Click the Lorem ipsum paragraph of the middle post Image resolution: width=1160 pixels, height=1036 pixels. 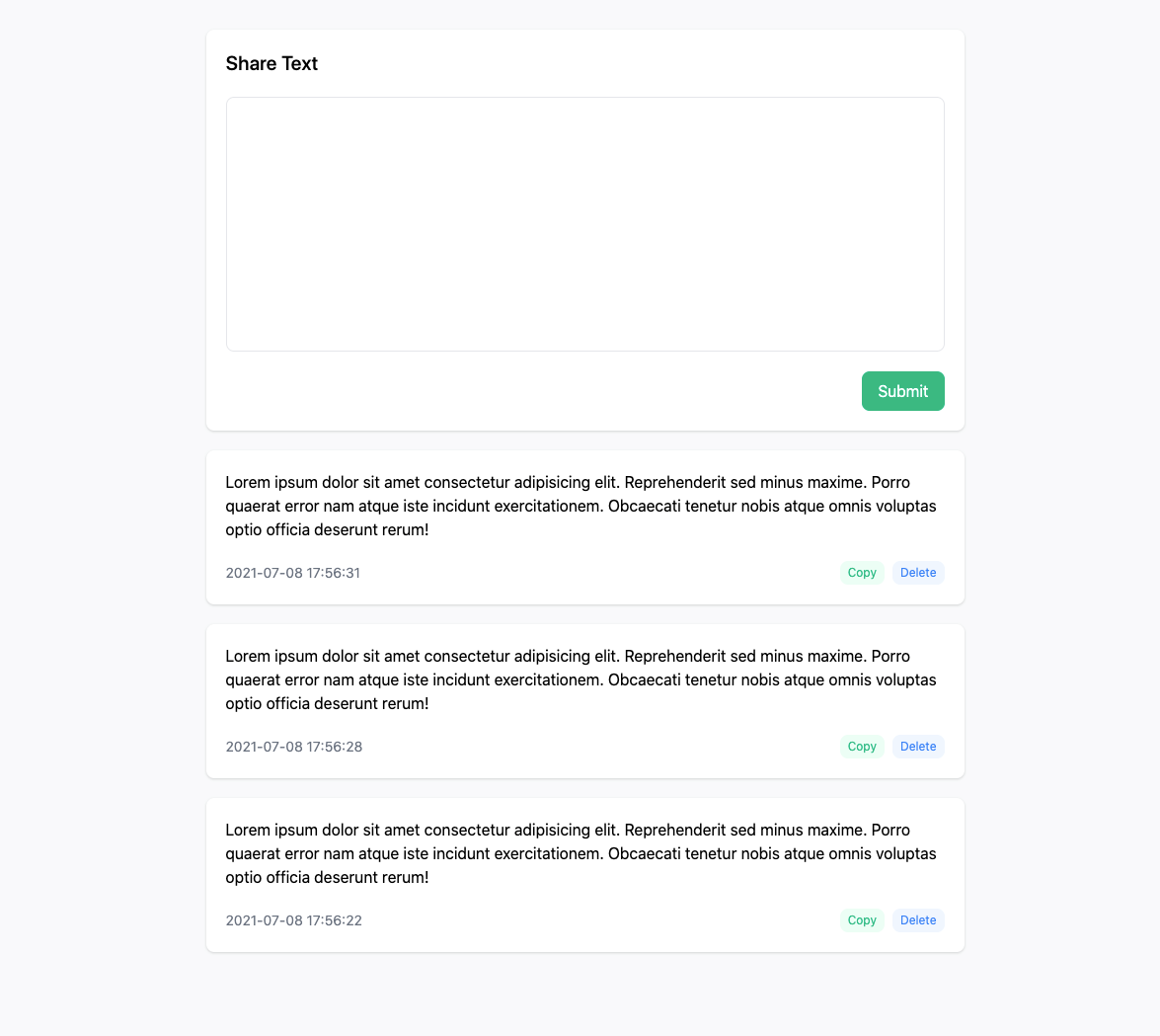coord(580,680)
